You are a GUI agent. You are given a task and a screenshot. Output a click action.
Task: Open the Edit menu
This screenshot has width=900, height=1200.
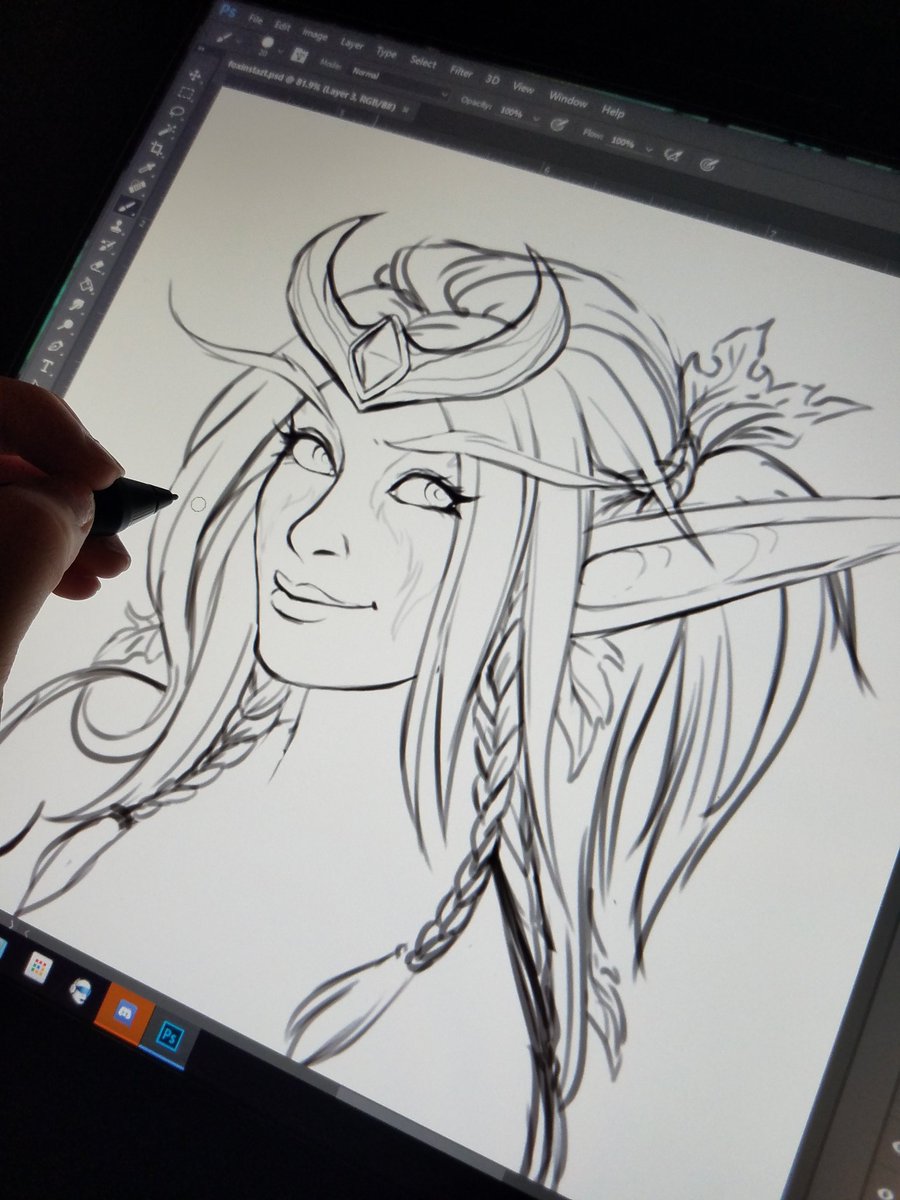[282, 26]
